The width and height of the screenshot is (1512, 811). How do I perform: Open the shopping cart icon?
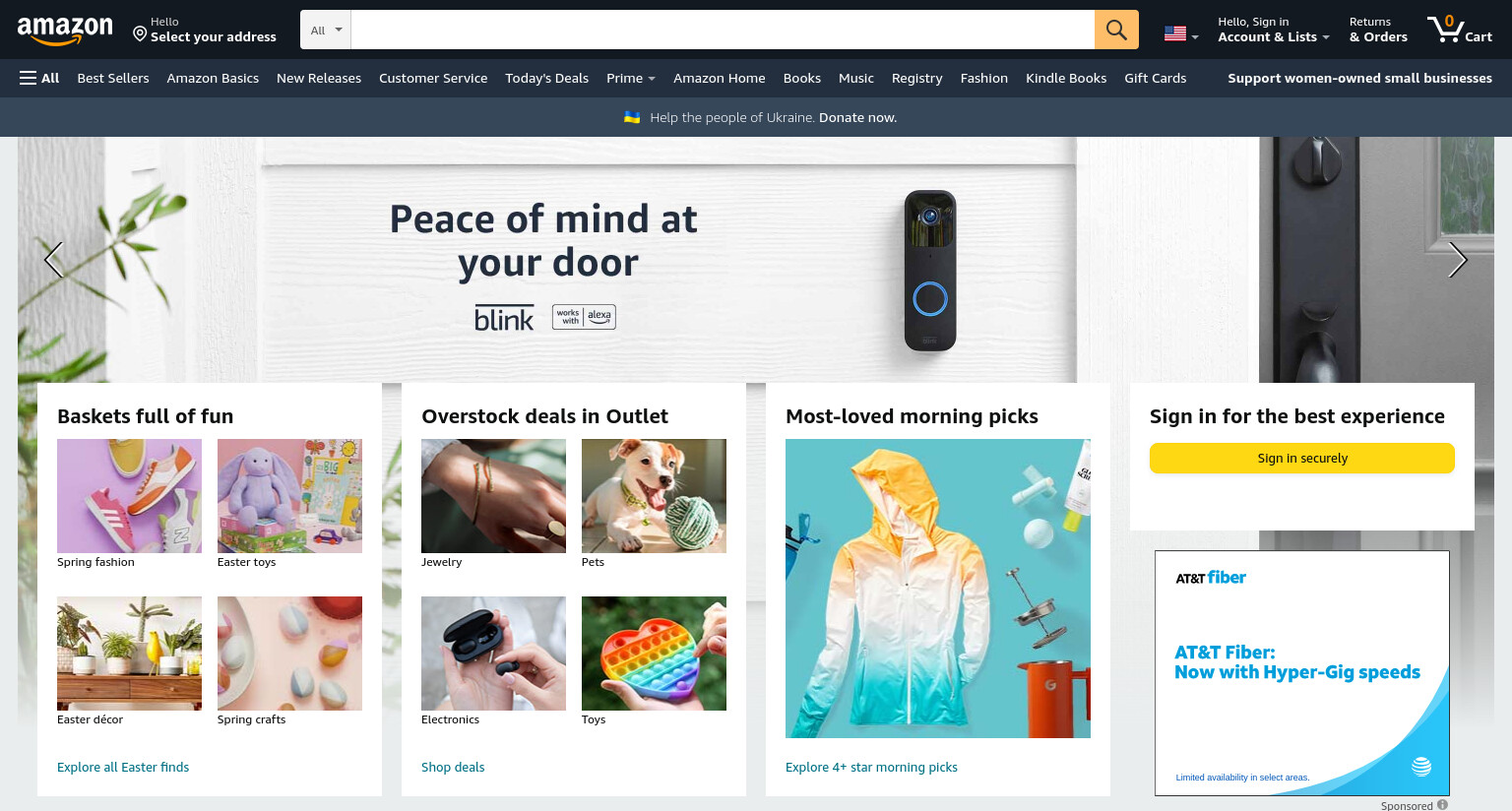pyautogui.click(x=1460, y=30)
